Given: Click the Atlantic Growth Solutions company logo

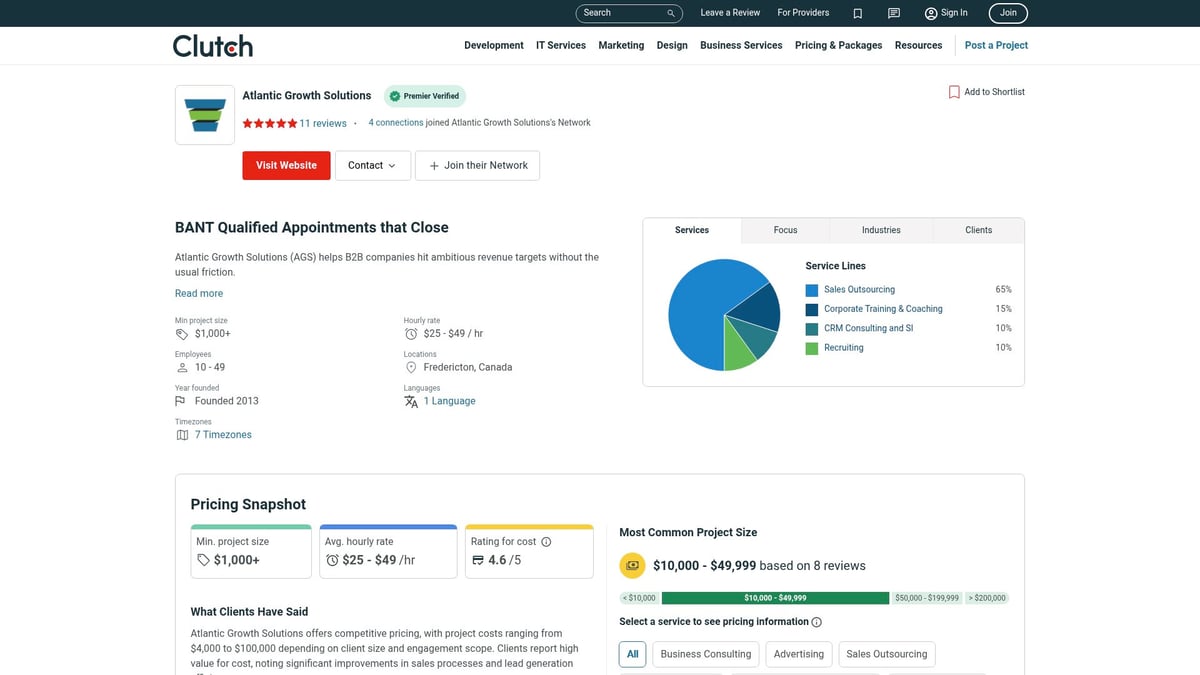Looking at the screenshot, I should (205, 115).
